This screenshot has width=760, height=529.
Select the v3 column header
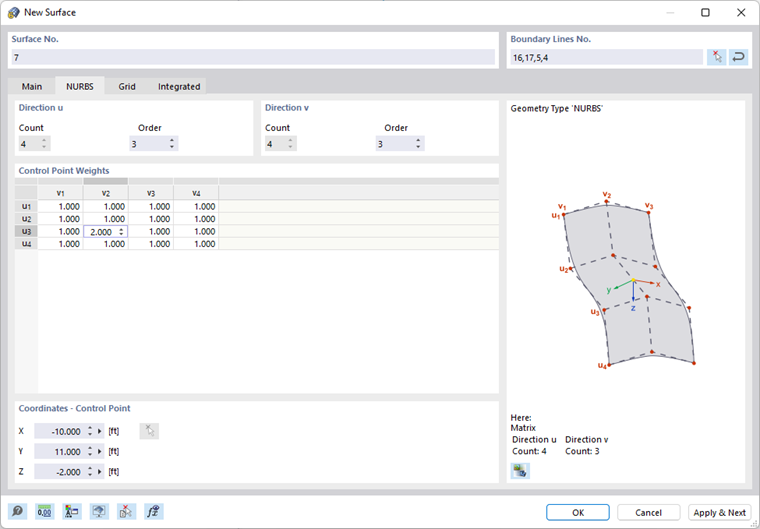[151, 193]
